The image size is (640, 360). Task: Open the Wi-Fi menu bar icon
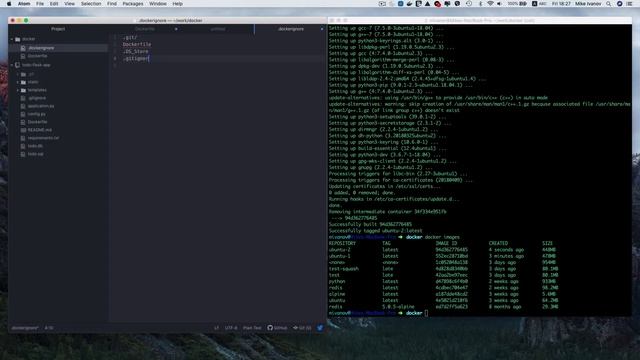(x=490, y=4)
